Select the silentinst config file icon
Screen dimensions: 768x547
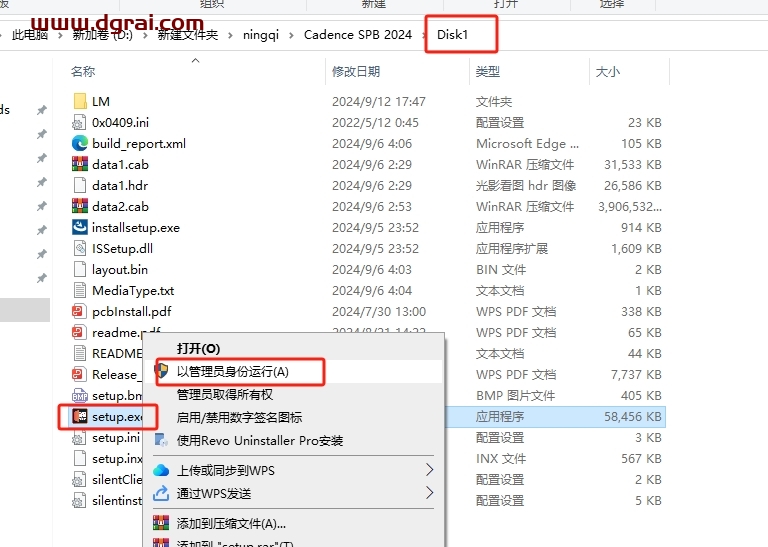point(80,500)
